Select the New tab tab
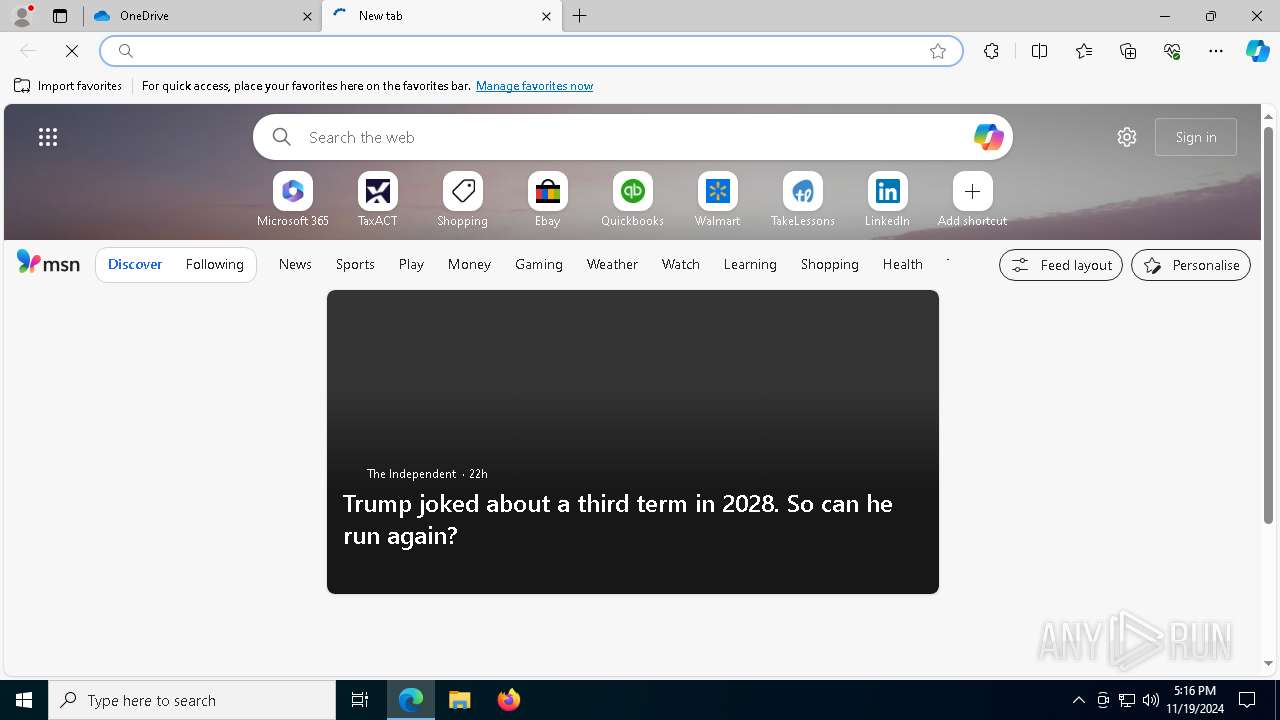This screenshot has height=720, width=1280. pos(442,16)
